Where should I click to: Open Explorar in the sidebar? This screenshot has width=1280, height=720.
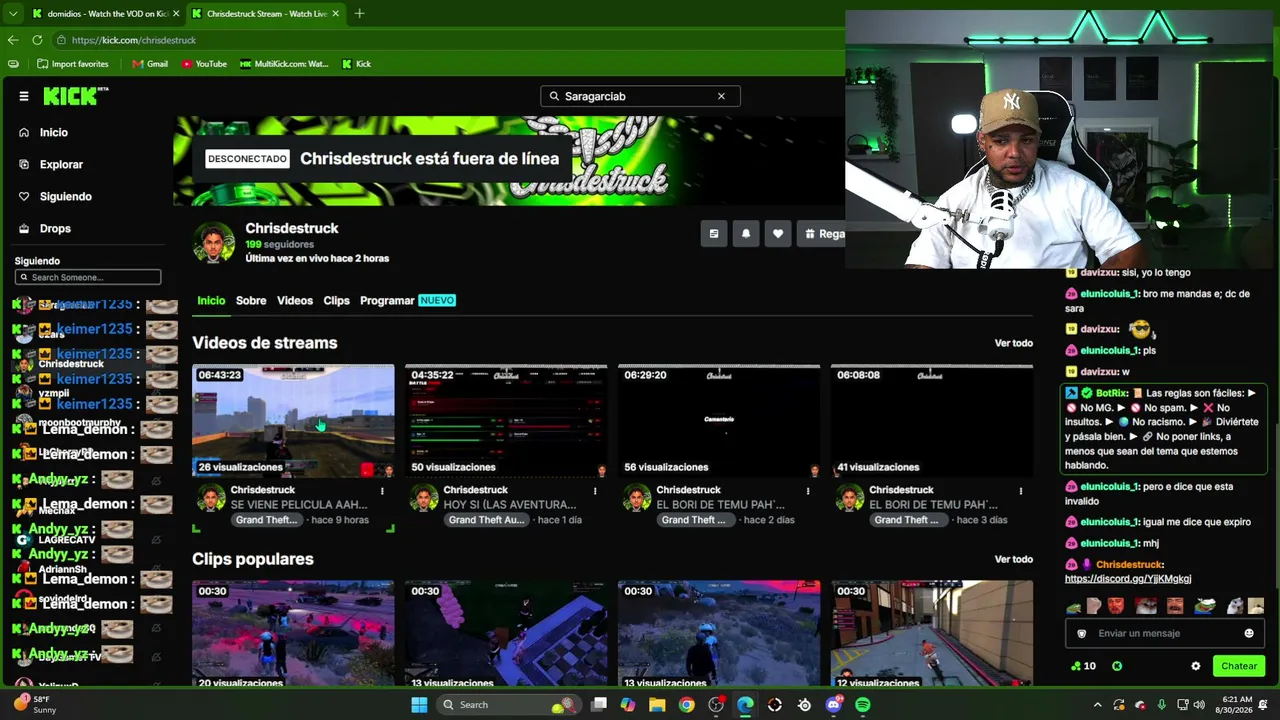pos(61,164)
